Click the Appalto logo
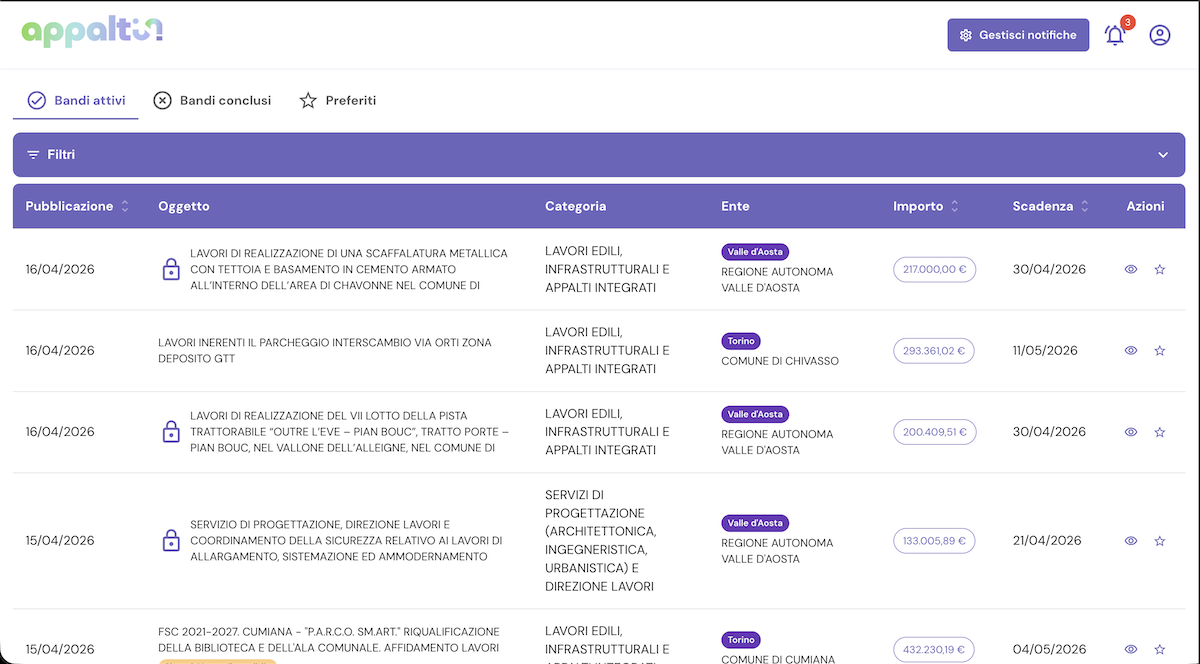Image resolution: width=1200 pixels, height=664 pixels. [x=92, y=33]
